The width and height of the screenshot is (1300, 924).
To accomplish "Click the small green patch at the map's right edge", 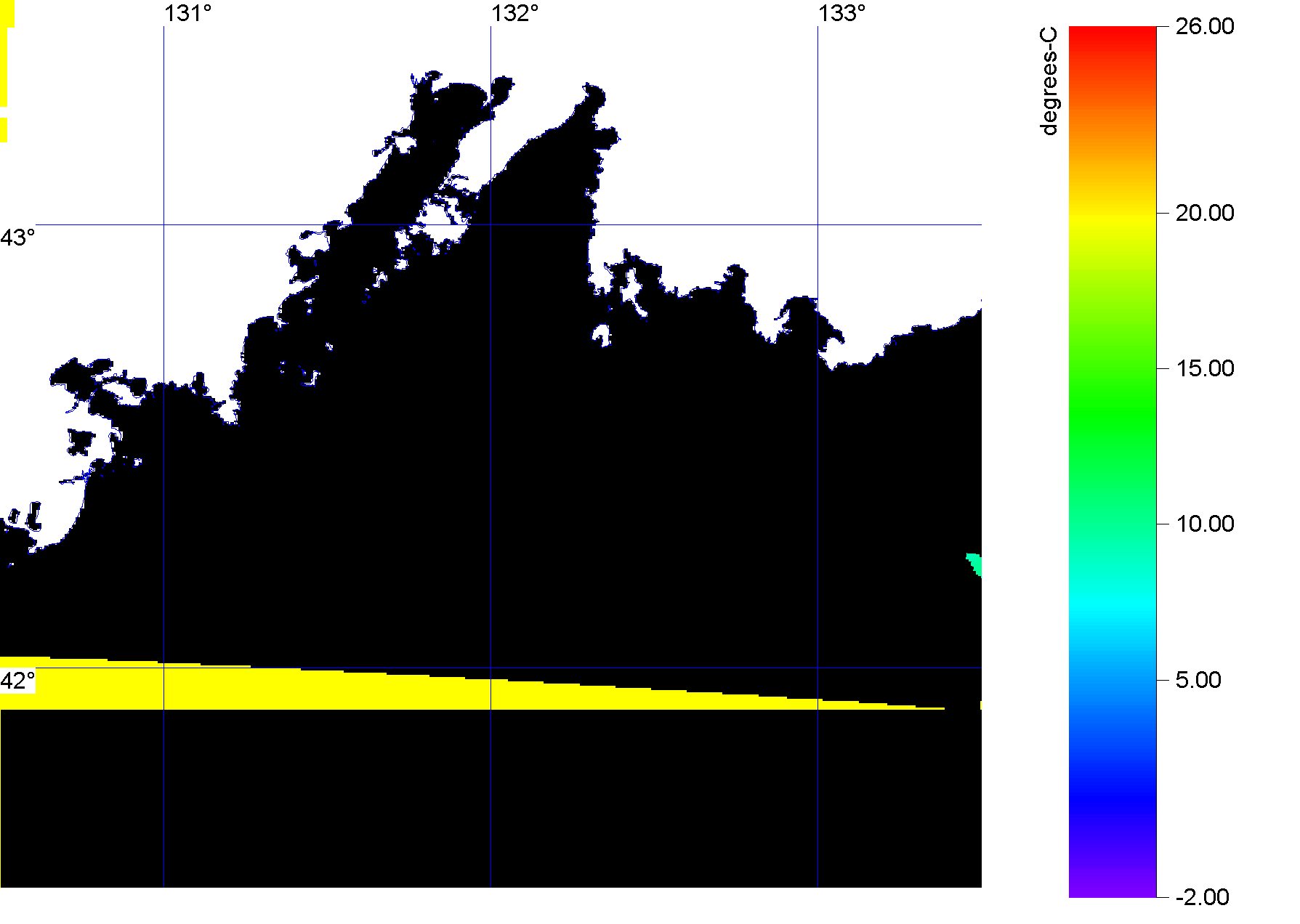I will 975,564.
